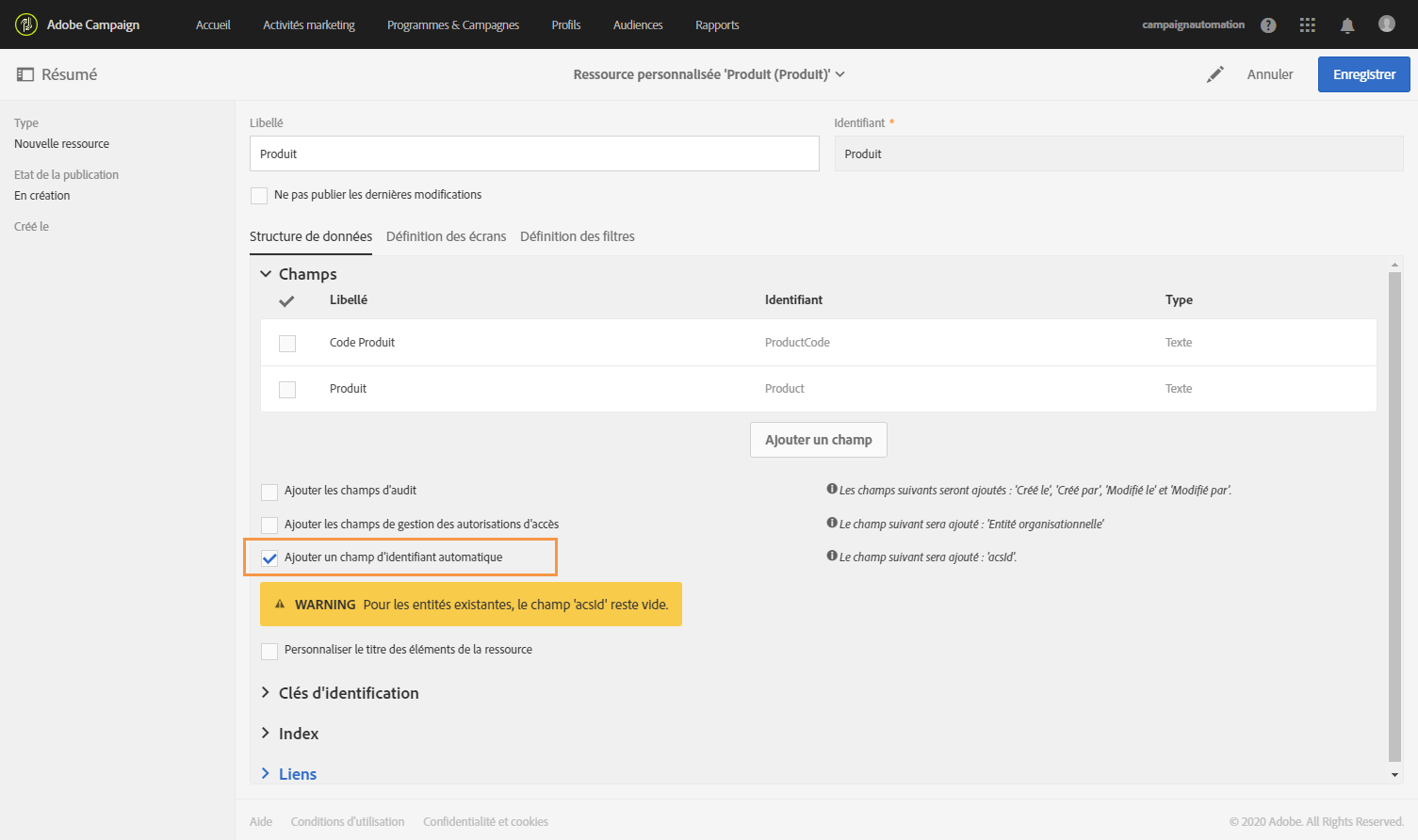Image resolution: width=1418 pixels, height=840 pixels.
Task: Click the Libellé input field containing Produit
Action: pyautogui.click(x=534, y=154)
